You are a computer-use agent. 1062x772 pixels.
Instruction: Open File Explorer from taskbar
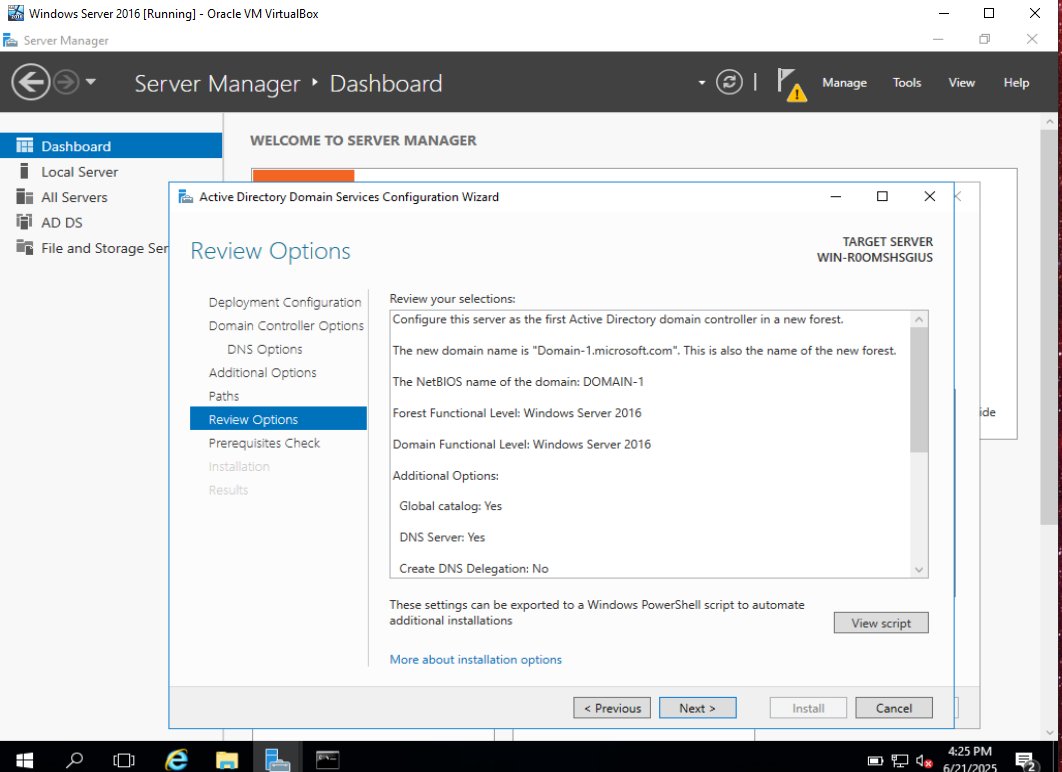227,760
